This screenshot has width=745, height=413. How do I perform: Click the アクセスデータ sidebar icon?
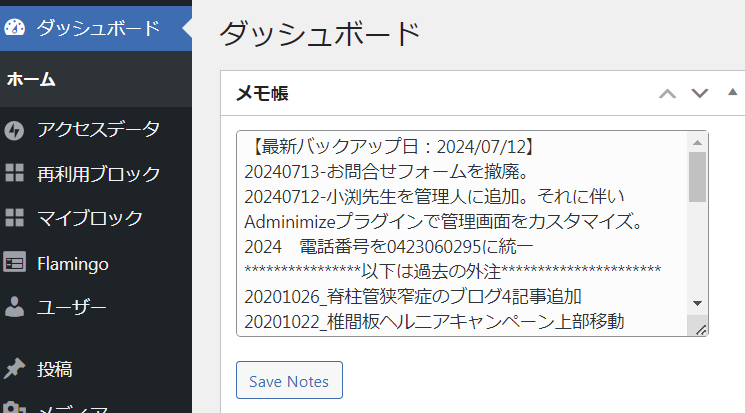tap(15, 130)
